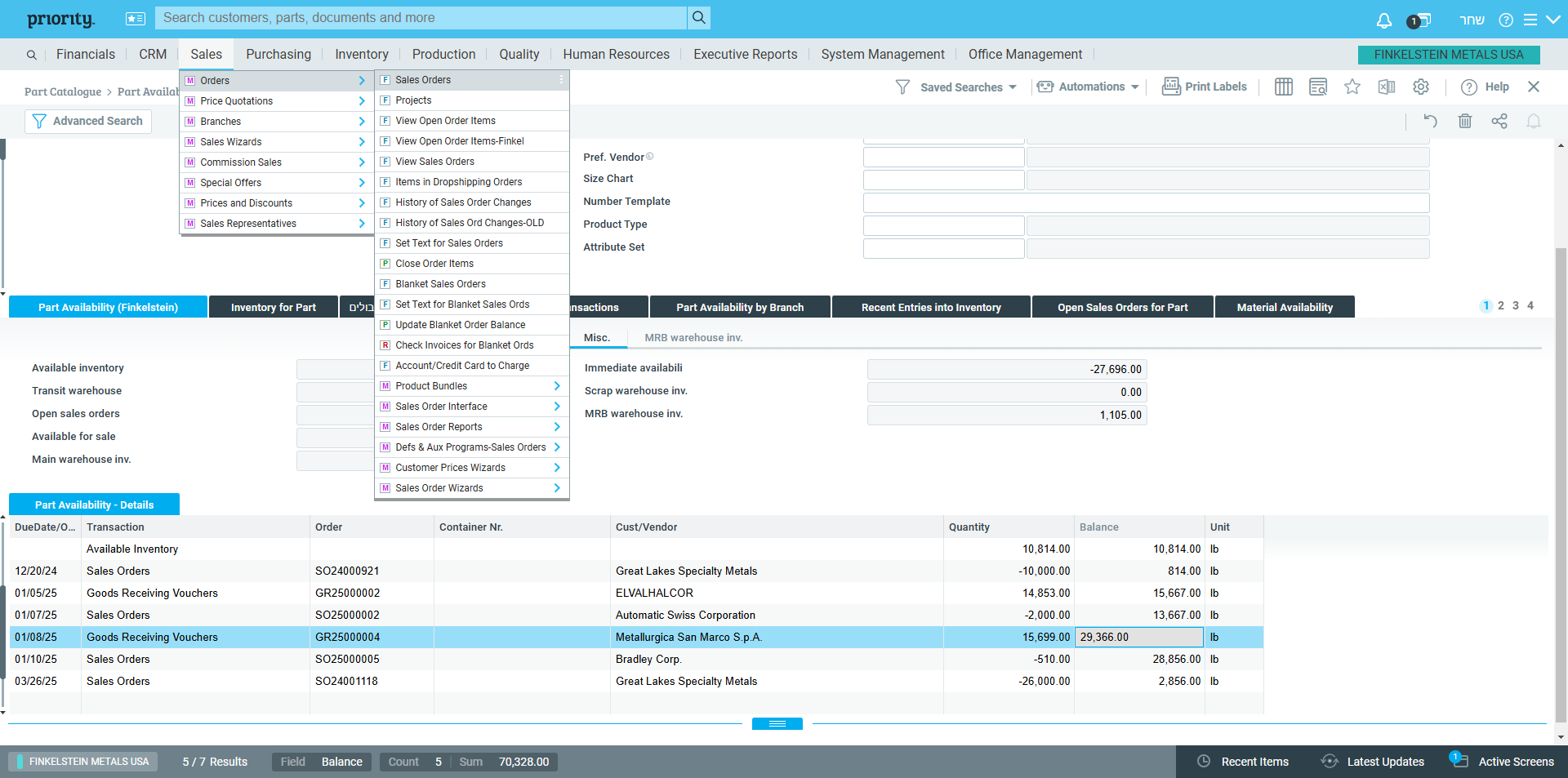Open the Purchasing menu
This screenshot has width=1568, height=778.
278,54
